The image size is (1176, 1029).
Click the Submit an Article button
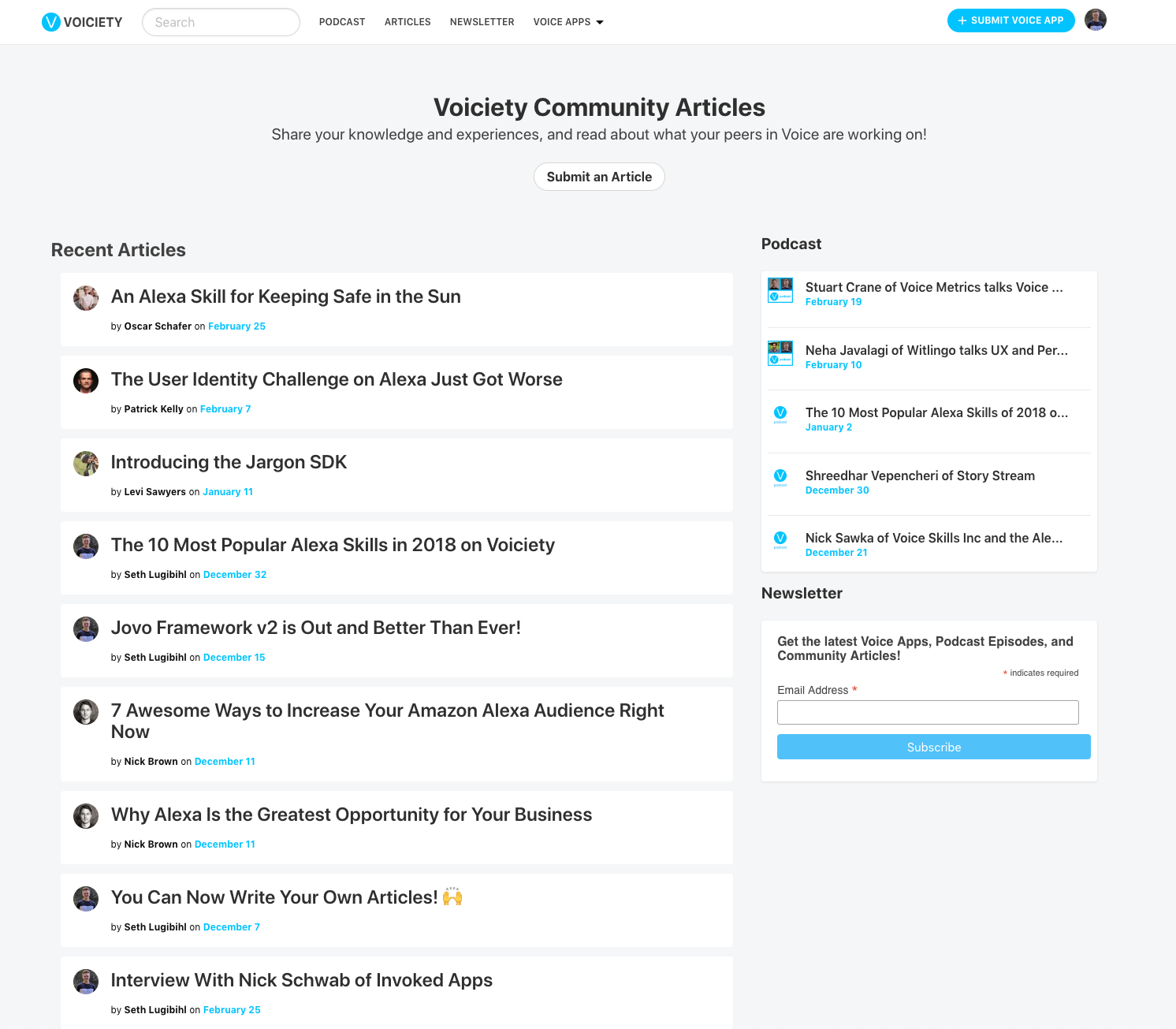[x=599, y=177]
